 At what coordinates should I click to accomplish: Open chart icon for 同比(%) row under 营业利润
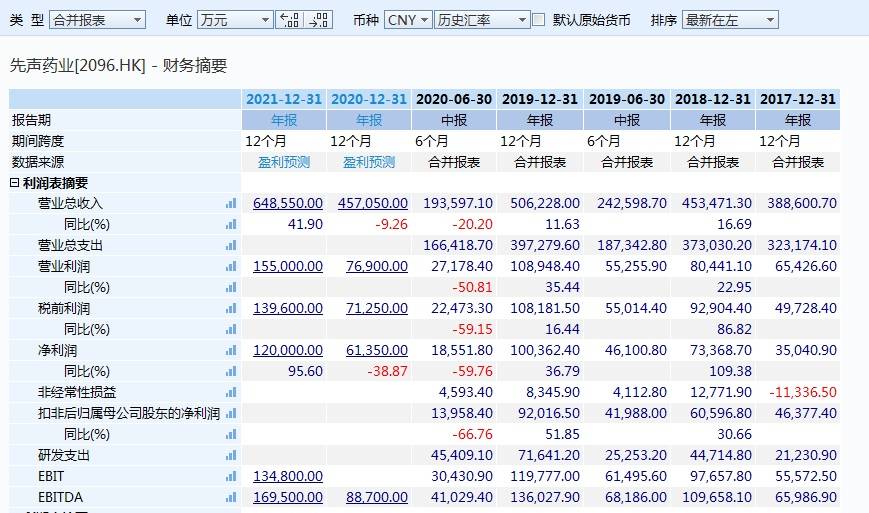click(231, 288)
